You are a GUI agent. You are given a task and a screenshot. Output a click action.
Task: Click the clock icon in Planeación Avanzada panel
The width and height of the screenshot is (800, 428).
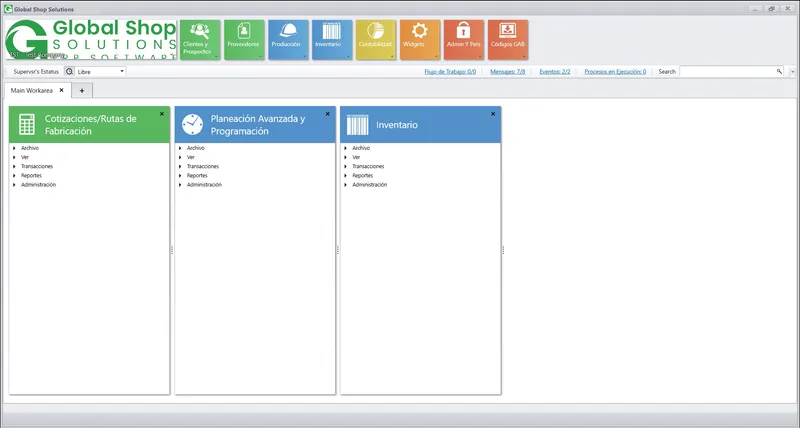pyautogui.click(x=192, y=124)
